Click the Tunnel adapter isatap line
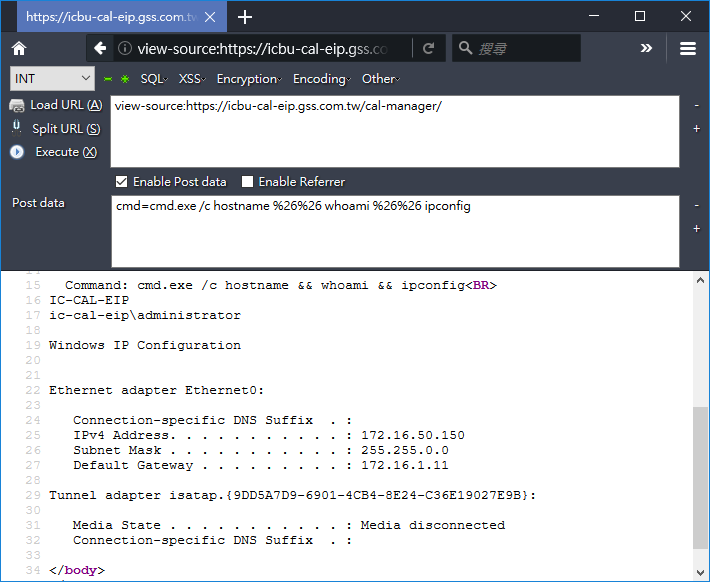Screen dimensions: 710x582 293,495
